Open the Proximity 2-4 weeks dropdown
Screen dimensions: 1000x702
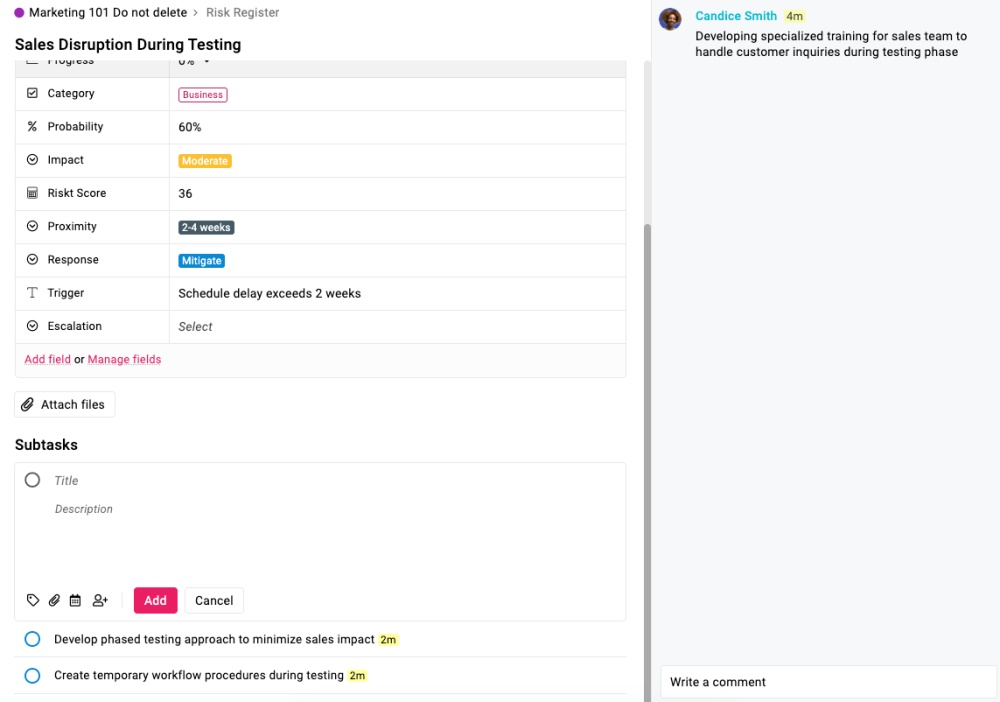206,227
